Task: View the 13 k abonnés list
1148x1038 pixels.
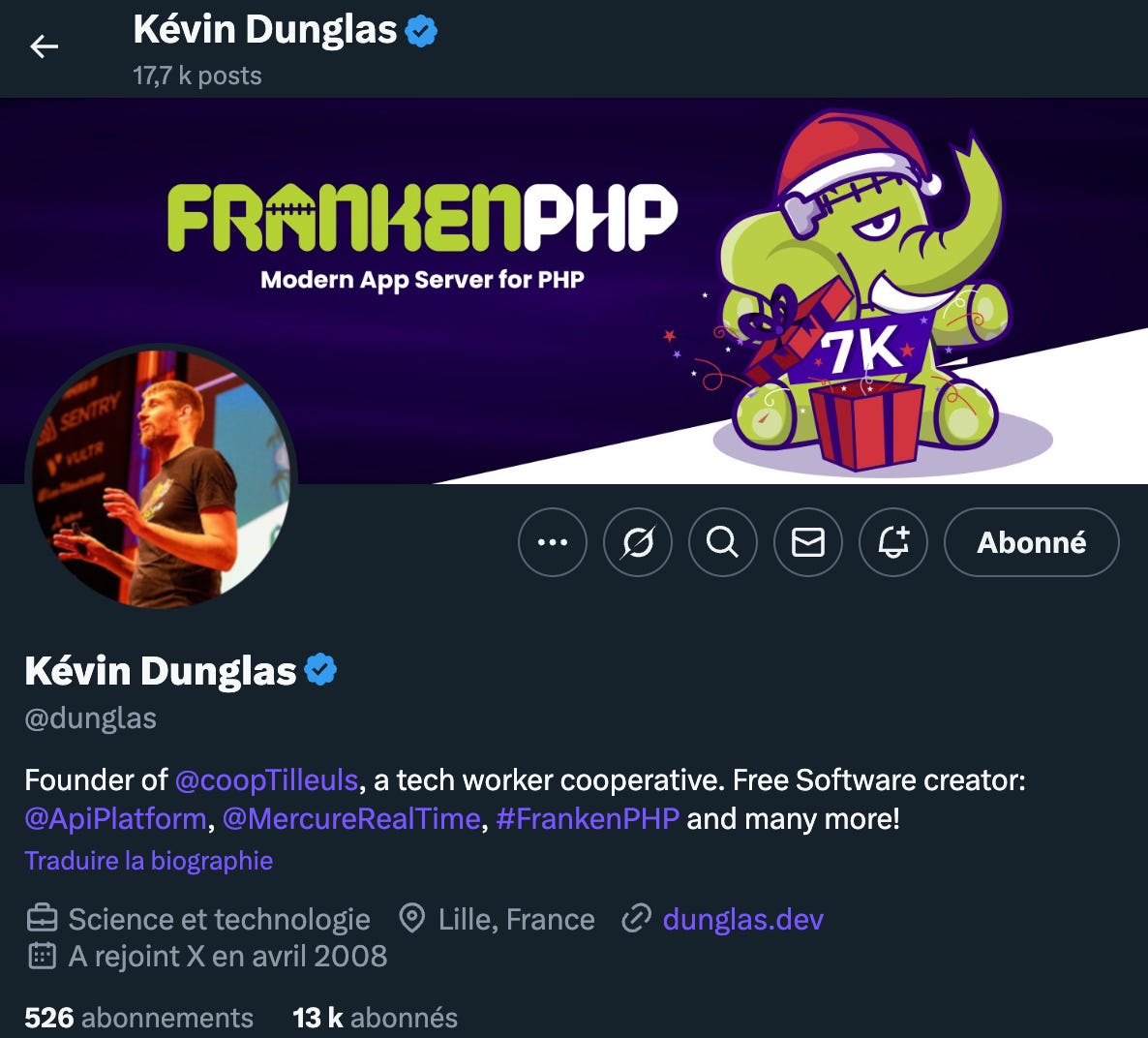Action: click(375, 1018)
